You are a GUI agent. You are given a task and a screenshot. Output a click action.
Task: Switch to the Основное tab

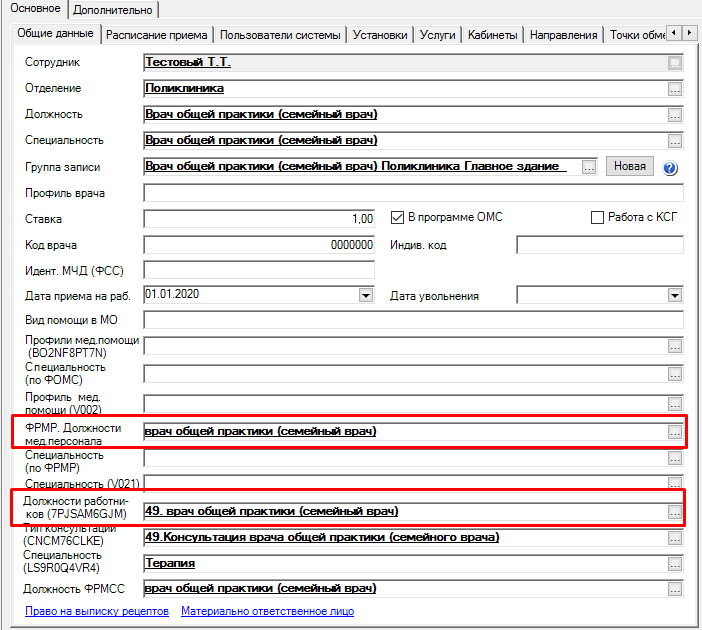(x=35, y=9)
